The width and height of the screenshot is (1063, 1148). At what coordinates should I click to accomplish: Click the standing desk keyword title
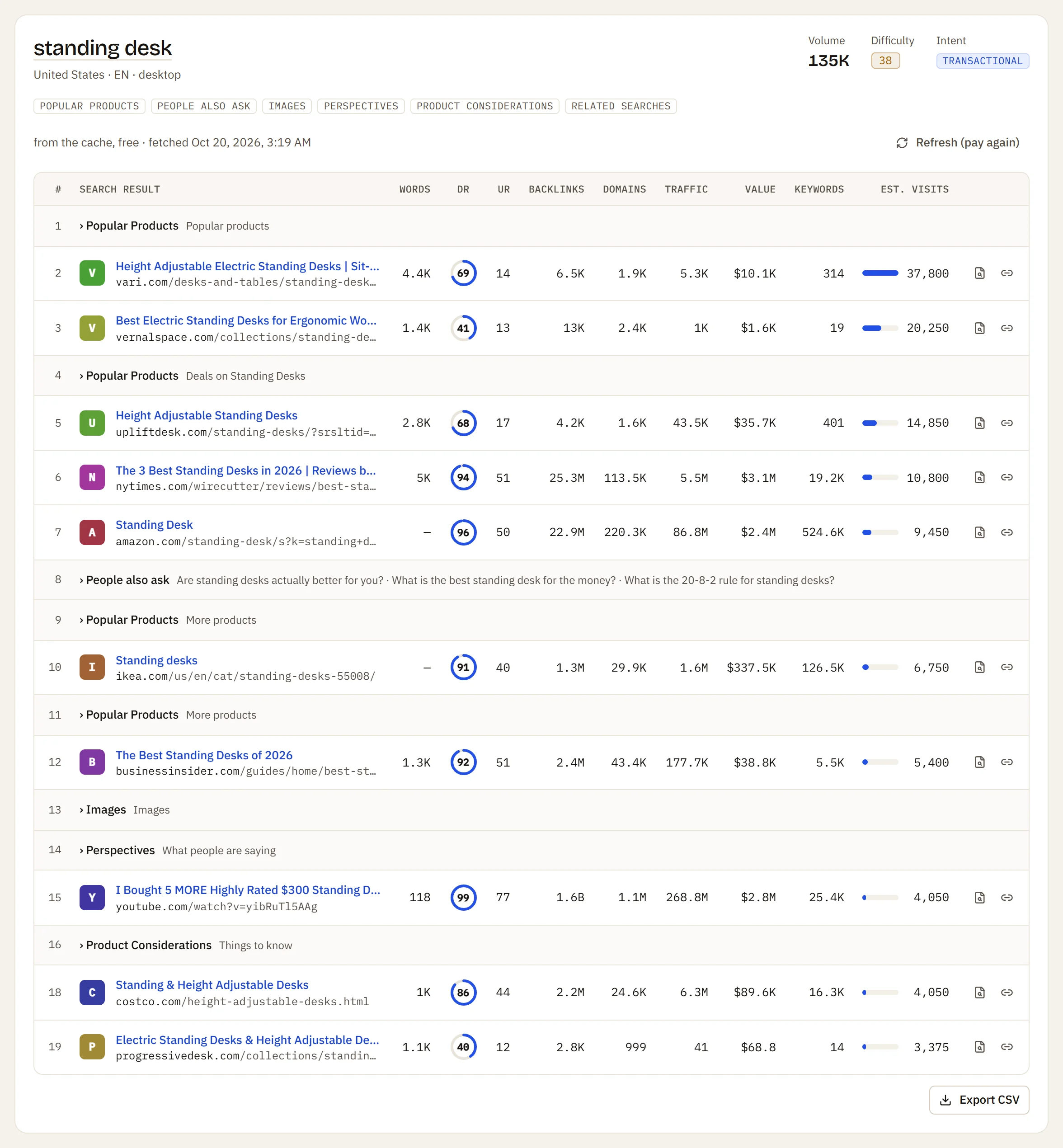[x=103, y=48]
